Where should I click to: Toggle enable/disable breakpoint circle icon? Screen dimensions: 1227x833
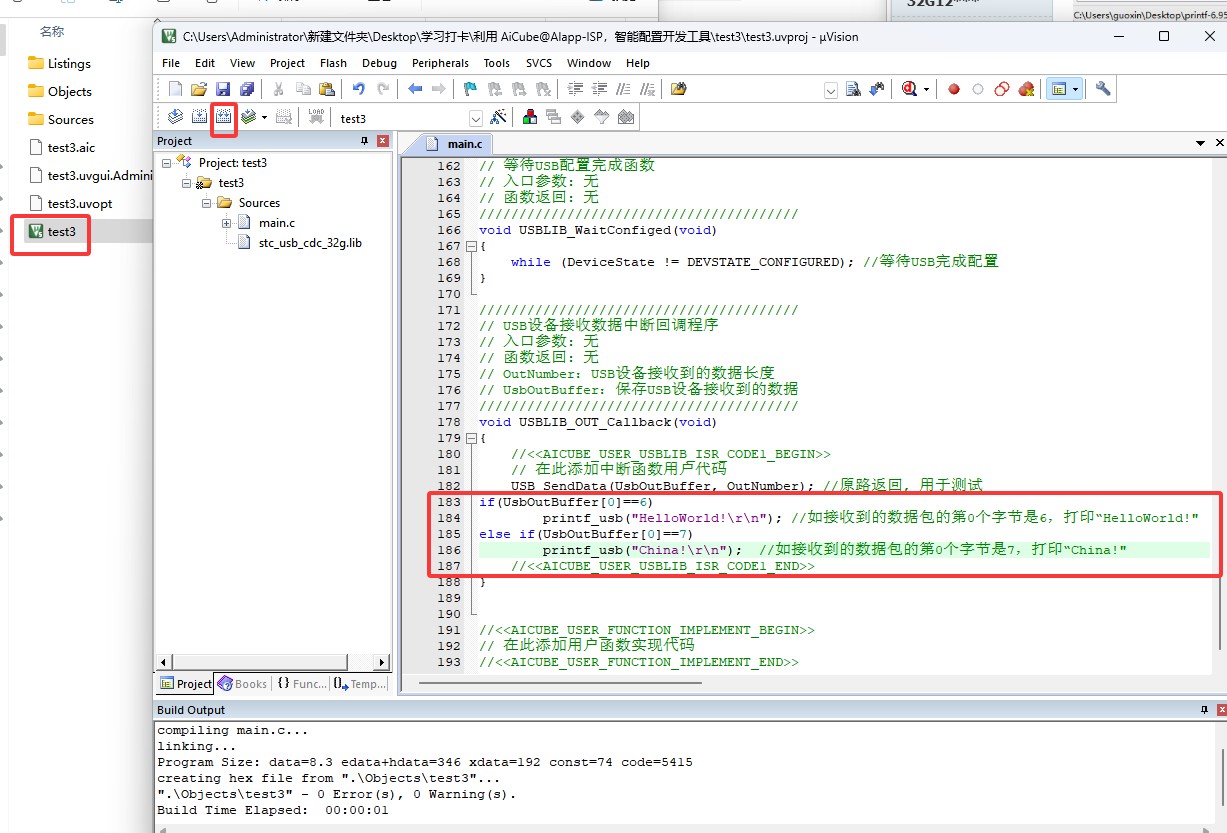(x=978, y=89)
